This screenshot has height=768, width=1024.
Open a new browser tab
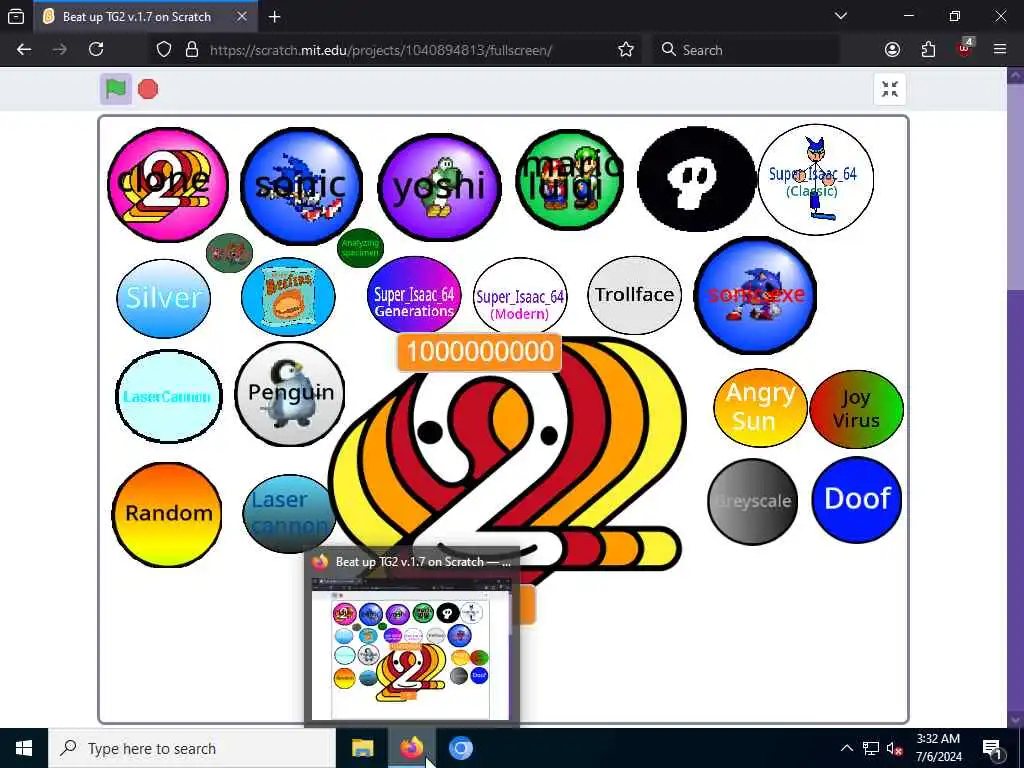coord(275,17)
